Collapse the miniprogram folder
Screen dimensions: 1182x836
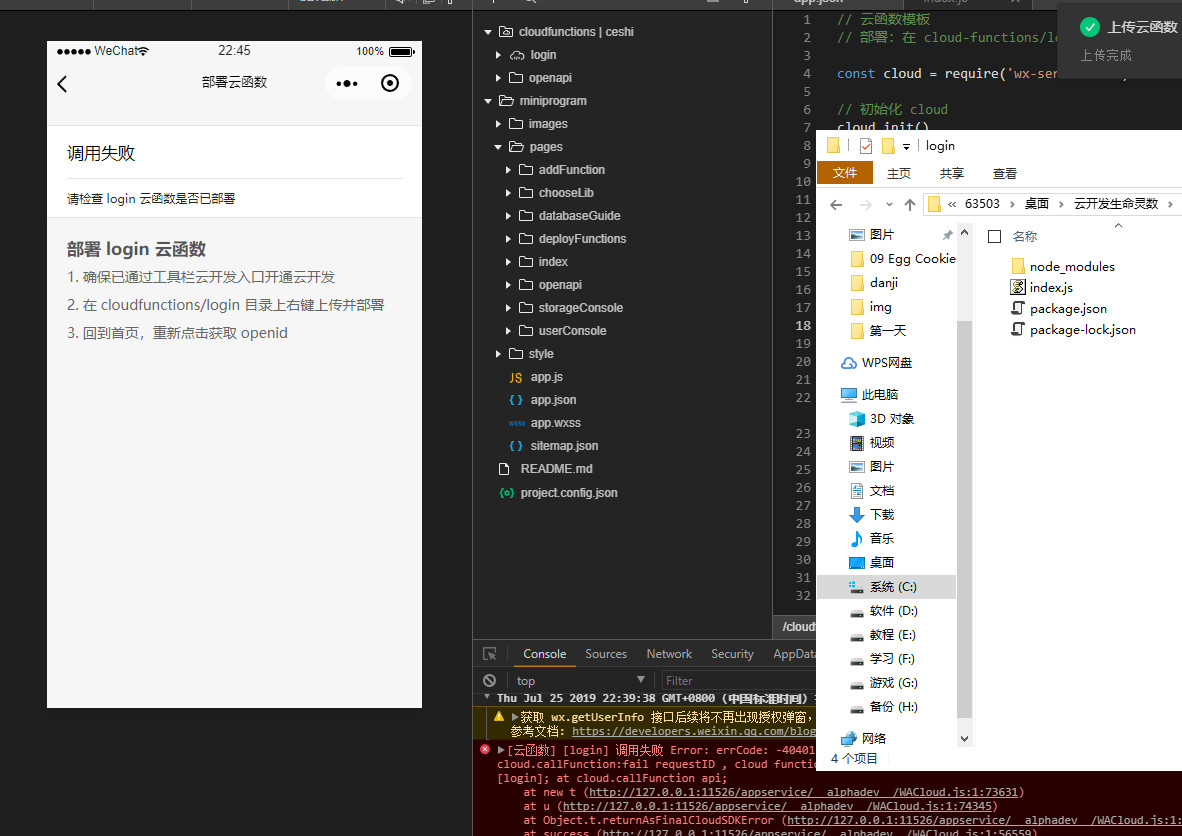click(488, 101)
